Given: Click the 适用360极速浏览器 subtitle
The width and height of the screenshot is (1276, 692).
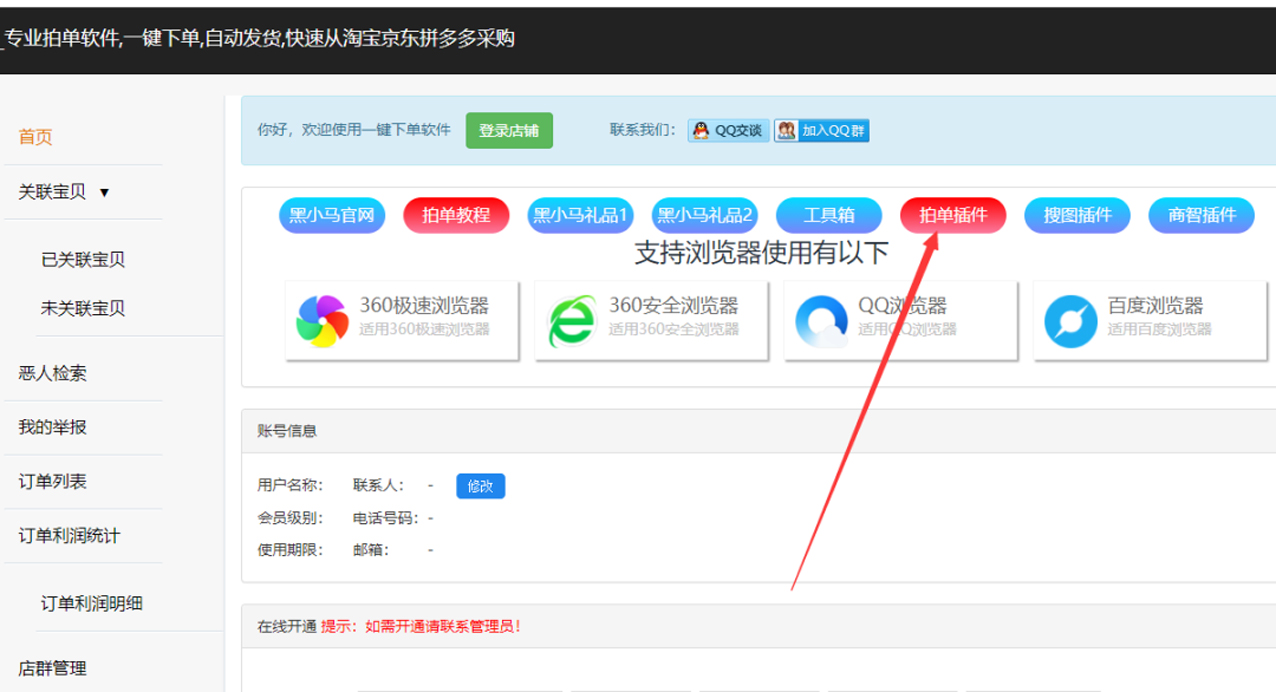Looking at the screenshot, I should pos(424,329).
